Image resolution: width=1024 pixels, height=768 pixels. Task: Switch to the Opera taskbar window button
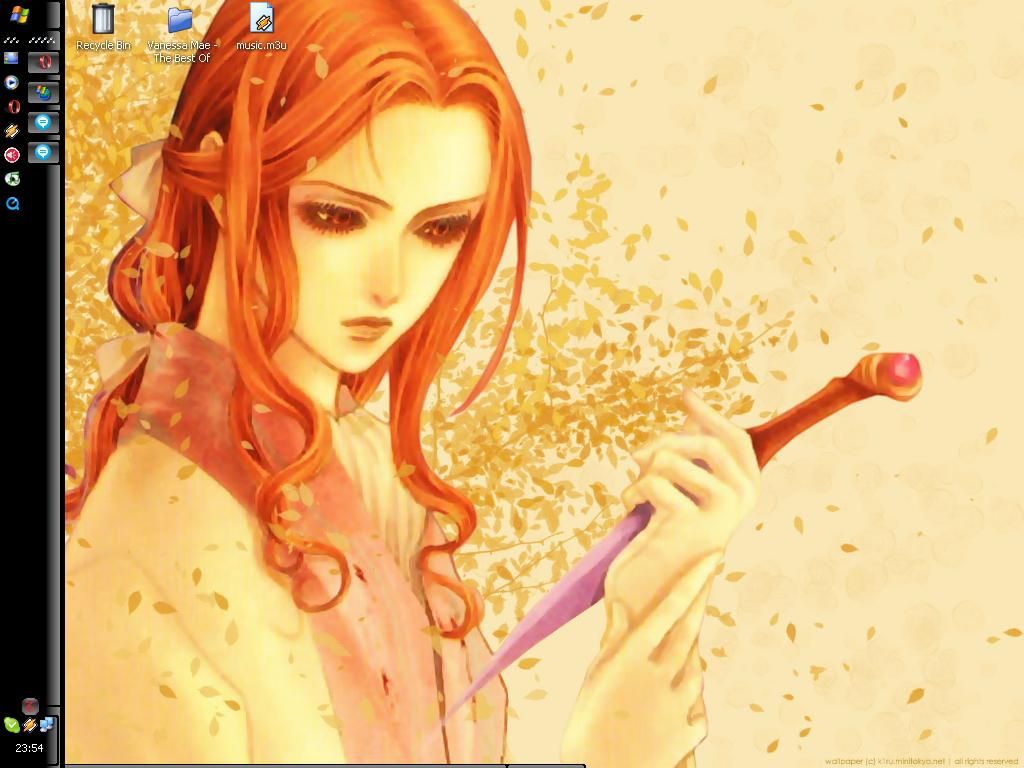coord(44,63)
